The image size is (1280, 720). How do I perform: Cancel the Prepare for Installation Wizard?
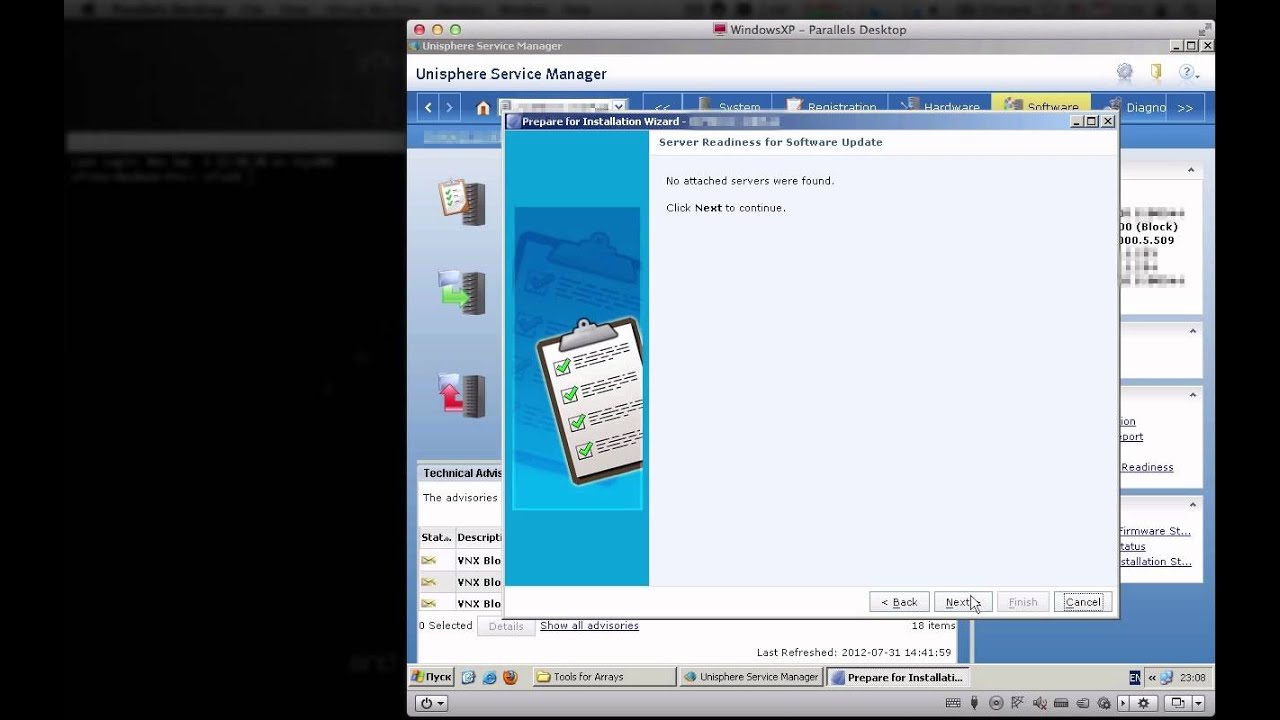click(1083, 602)
